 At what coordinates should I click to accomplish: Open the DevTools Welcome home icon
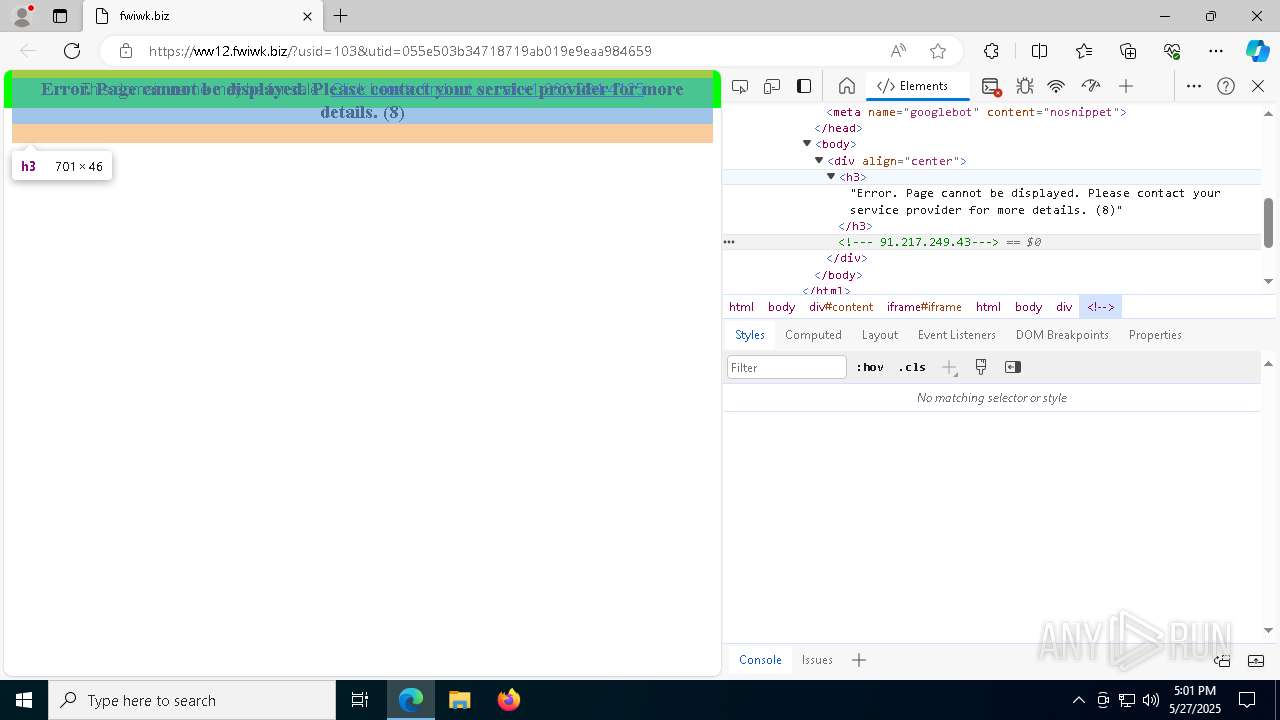click(x=846, y=86)
